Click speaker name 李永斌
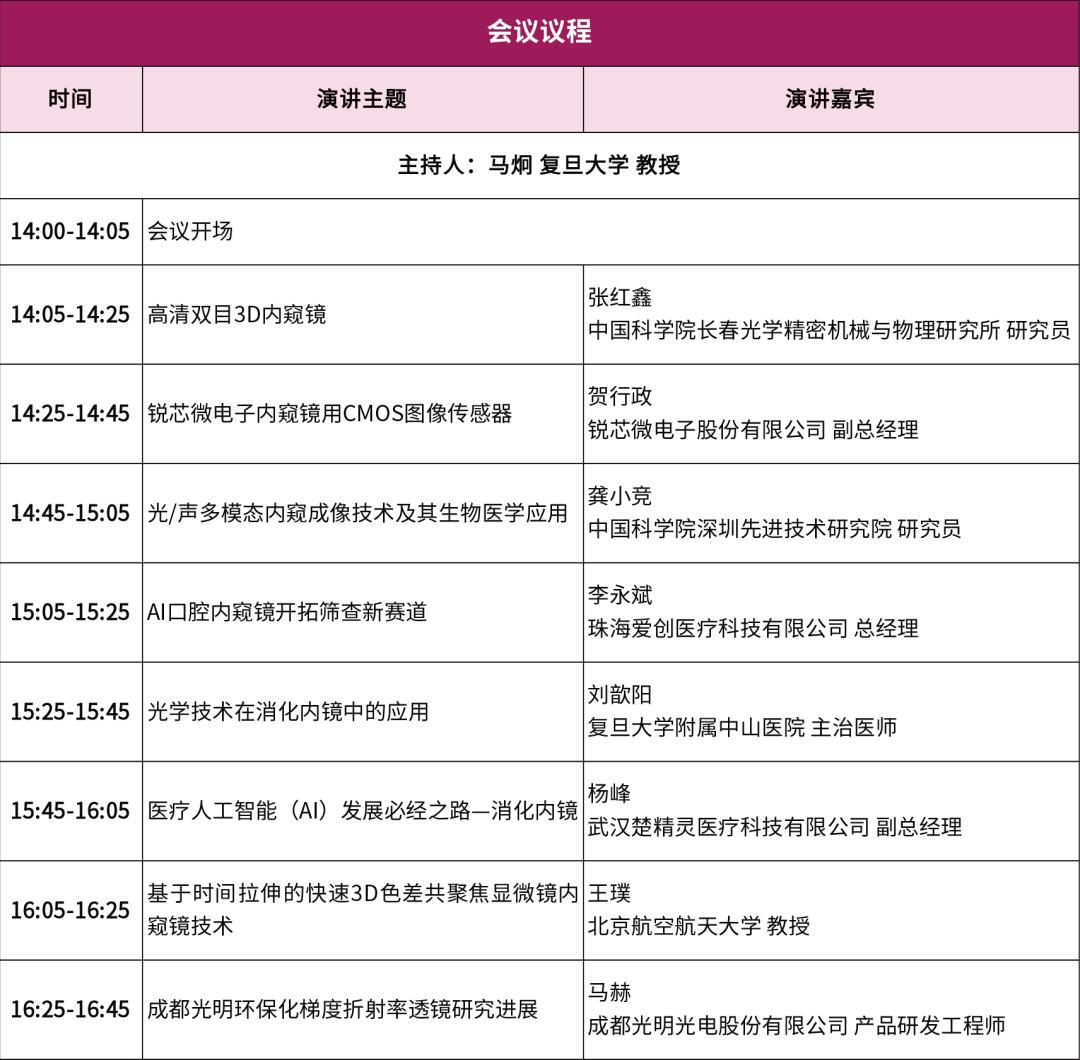1080x1060 pixels. pyautogui.click(x=620, y=595)
